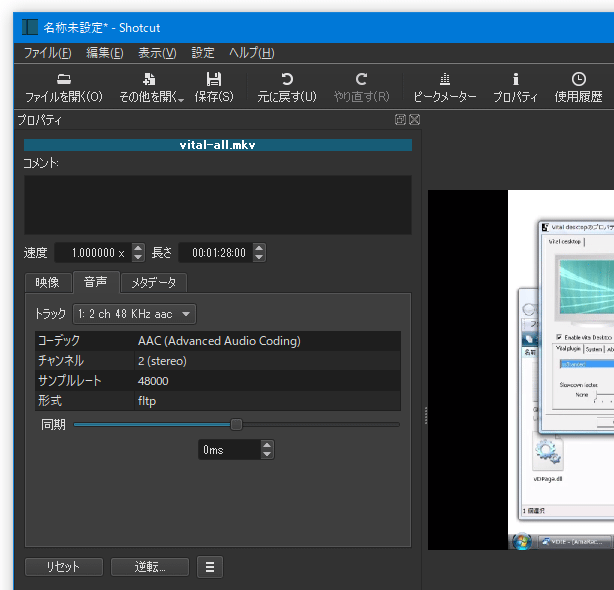Open the ファイル(F) menu
Viewport: 614px width, 590px height.
click(x=48, y=53)
